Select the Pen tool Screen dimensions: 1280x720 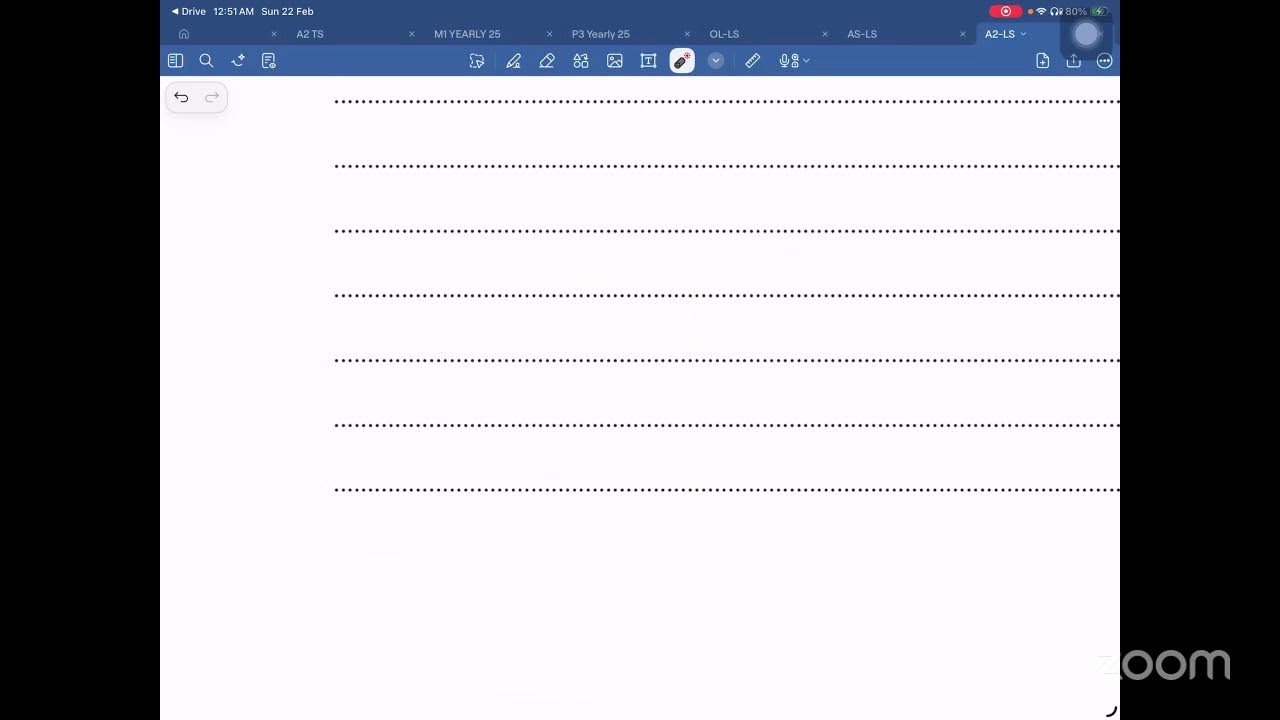point(513,61)
